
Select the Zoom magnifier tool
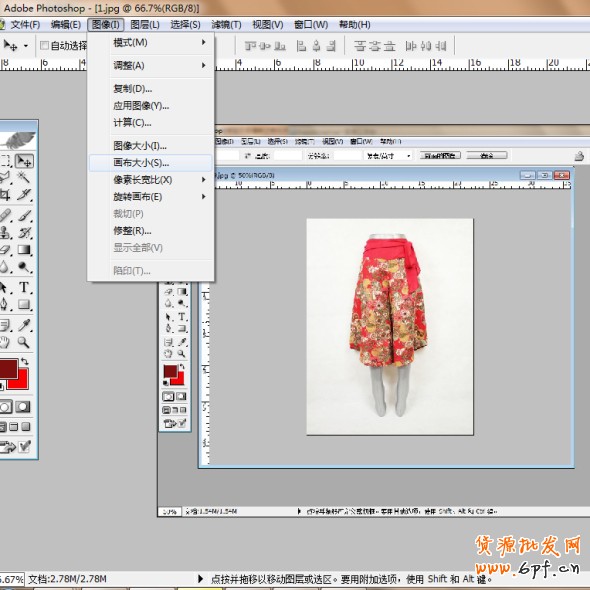[23, 342]
